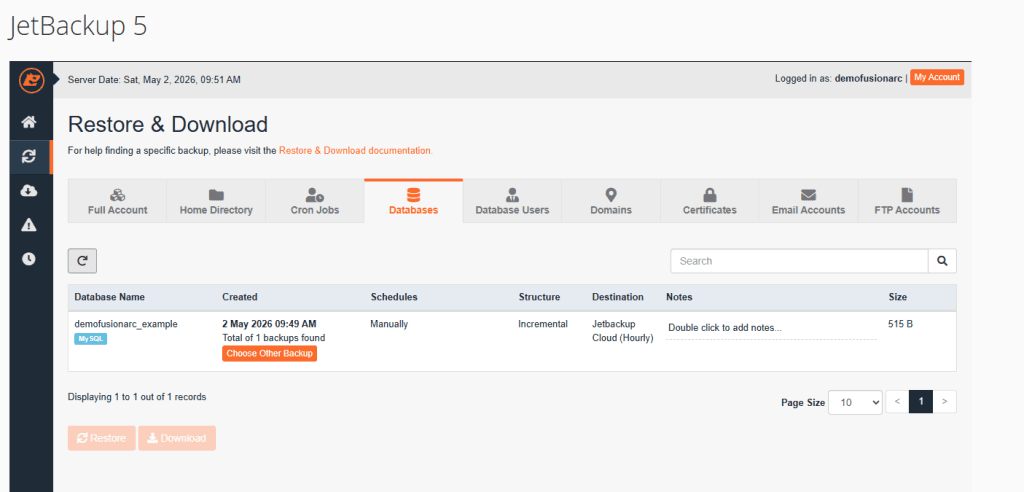
Task: Switch to the Full Account tab
Action: point(118,201)
